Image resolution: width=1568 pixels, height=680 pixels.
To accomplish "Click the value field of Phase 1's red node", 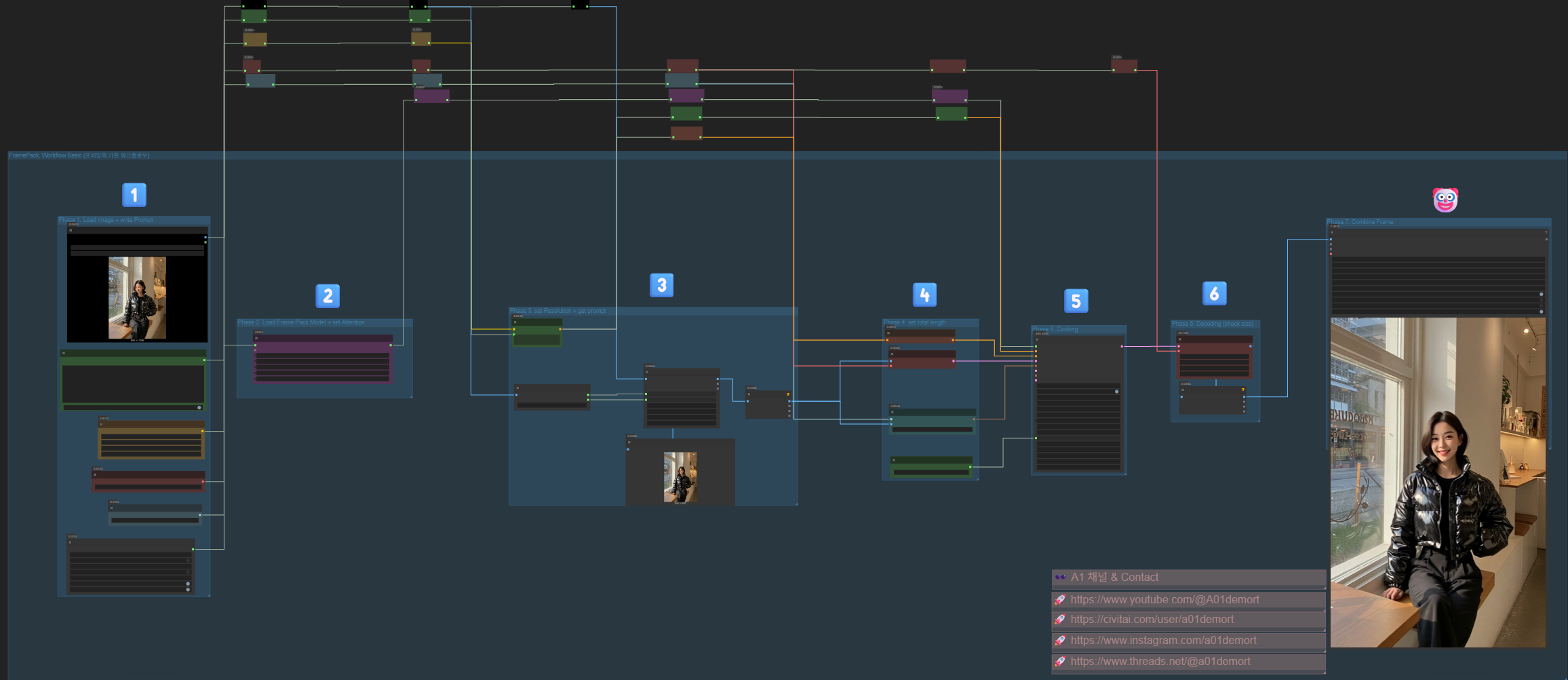I will point(149,487).
